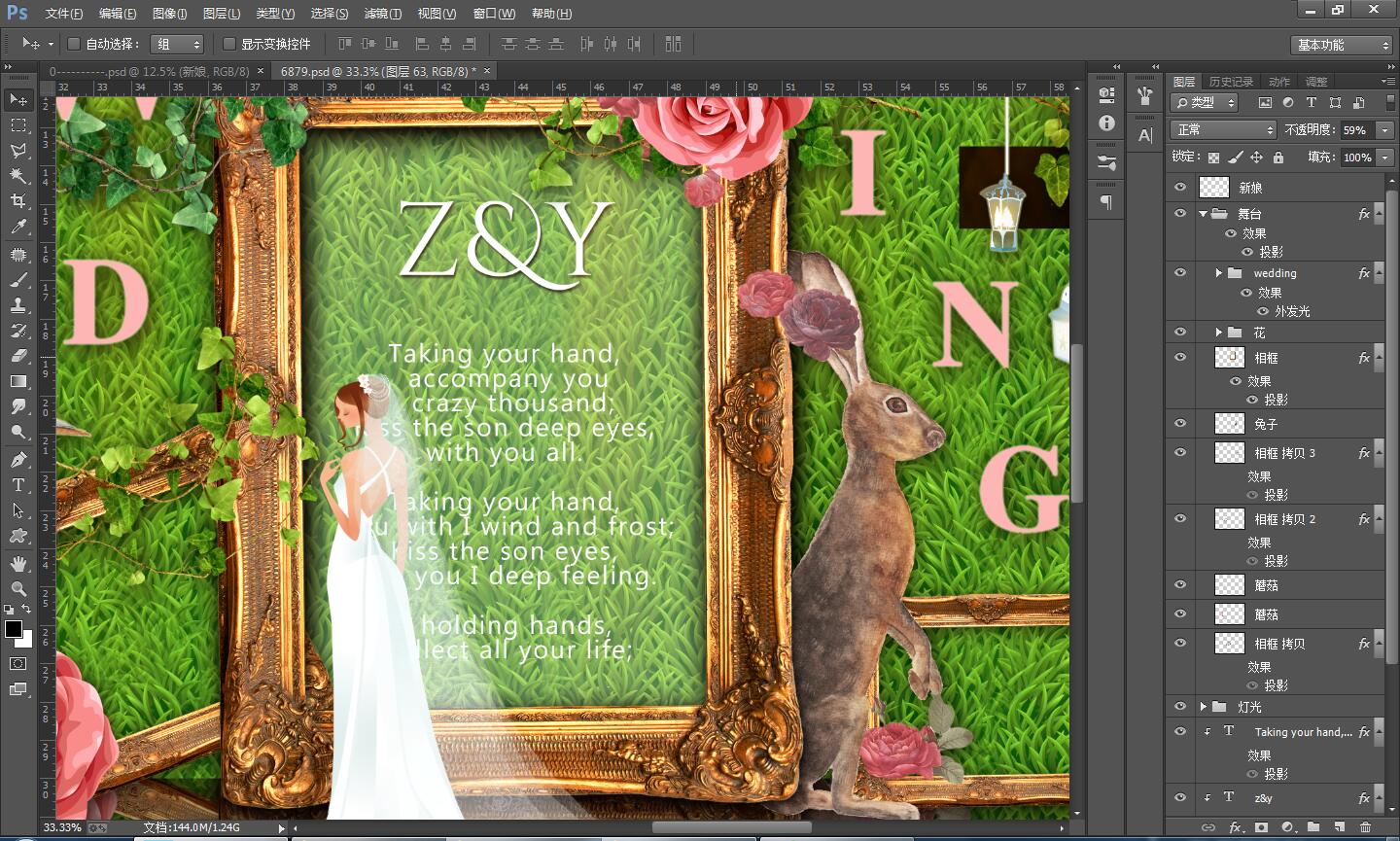The height and width of the screenshot is (841, 1400).
Task: Select the Eraser tool
Action: 18,356
